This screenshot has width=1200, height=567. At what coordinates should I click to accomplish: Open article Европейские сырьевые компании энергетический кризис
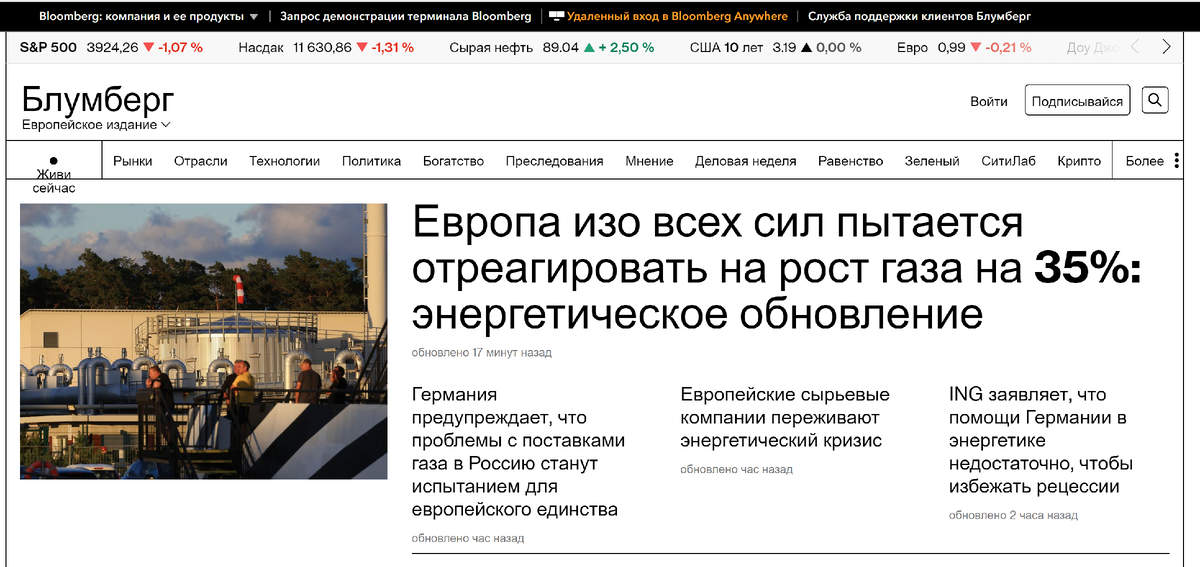(x=785, y=417)
